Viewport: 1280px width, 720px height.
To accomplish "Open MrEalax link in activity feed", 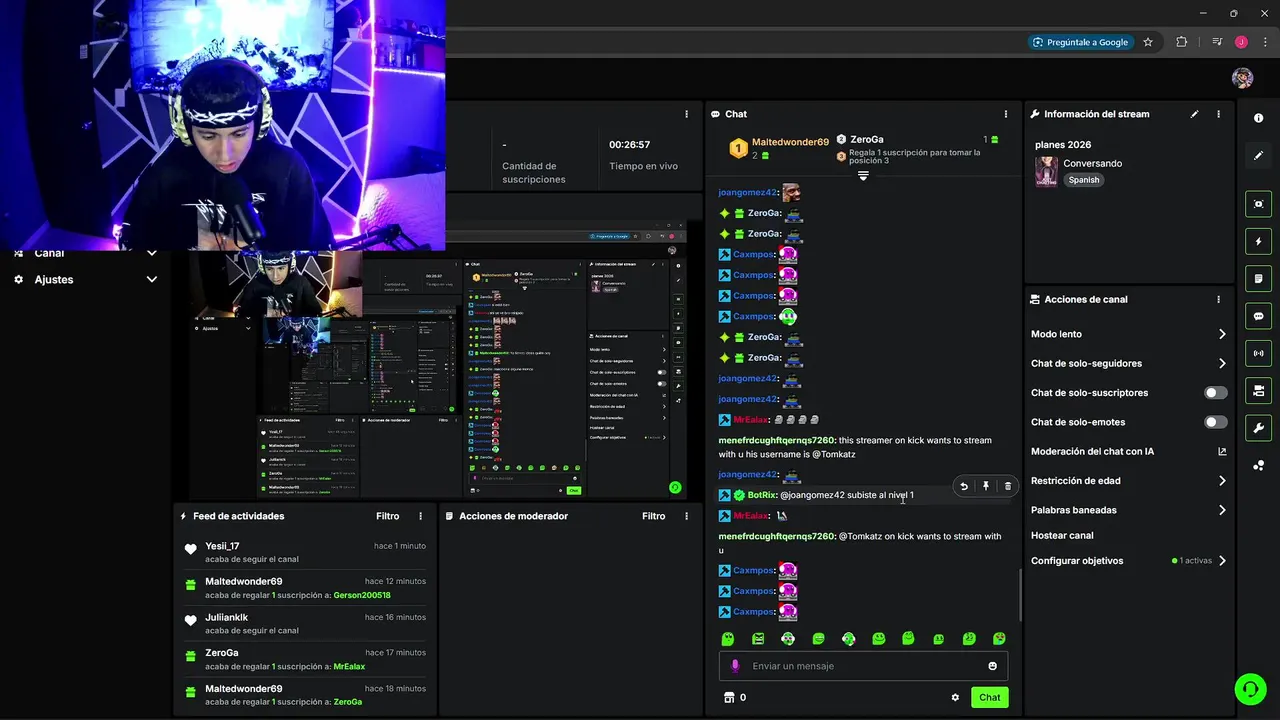I will [349, 666].
